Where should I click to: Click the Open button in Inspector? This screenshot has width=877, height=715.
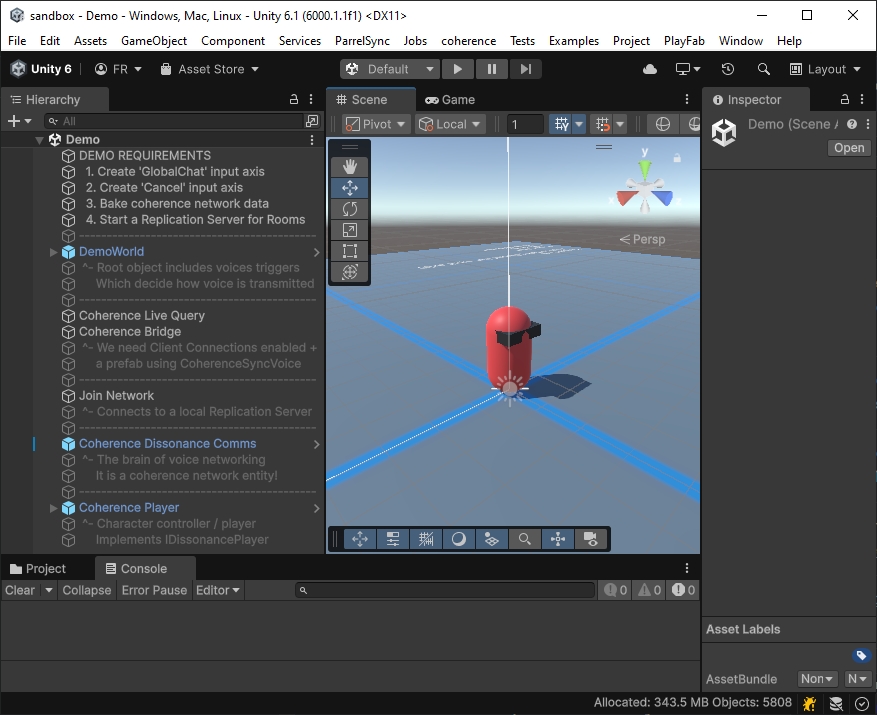(848, 148)
